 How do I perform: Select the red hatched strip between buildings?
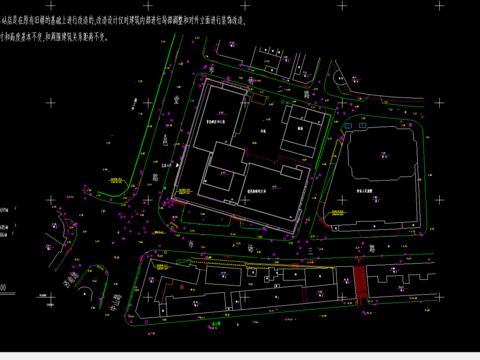(360, 282)
